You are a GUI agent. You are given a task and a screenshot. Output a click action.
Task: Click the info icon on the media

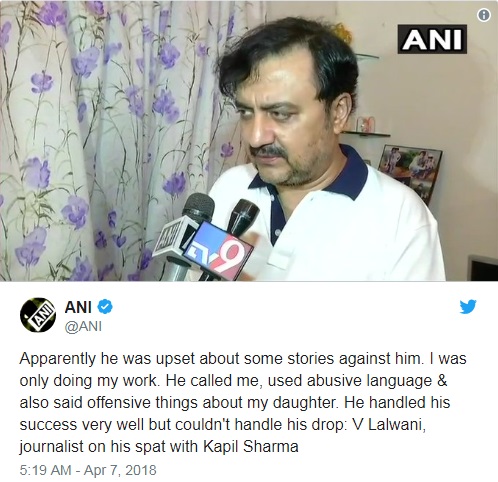tap(484, 15)
